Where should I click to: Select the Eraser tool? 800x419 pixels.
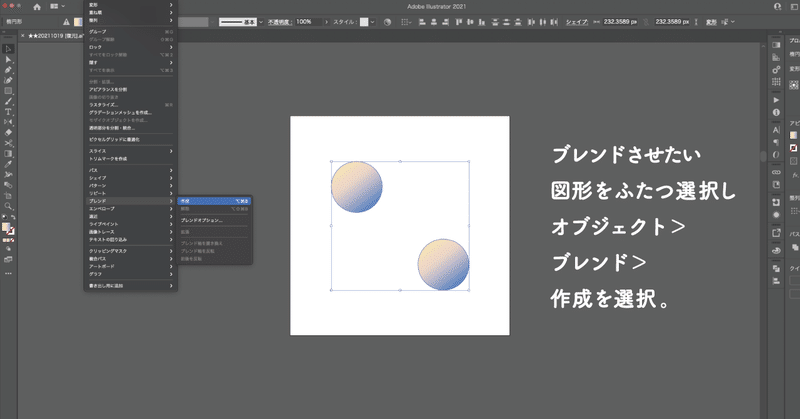8,133
